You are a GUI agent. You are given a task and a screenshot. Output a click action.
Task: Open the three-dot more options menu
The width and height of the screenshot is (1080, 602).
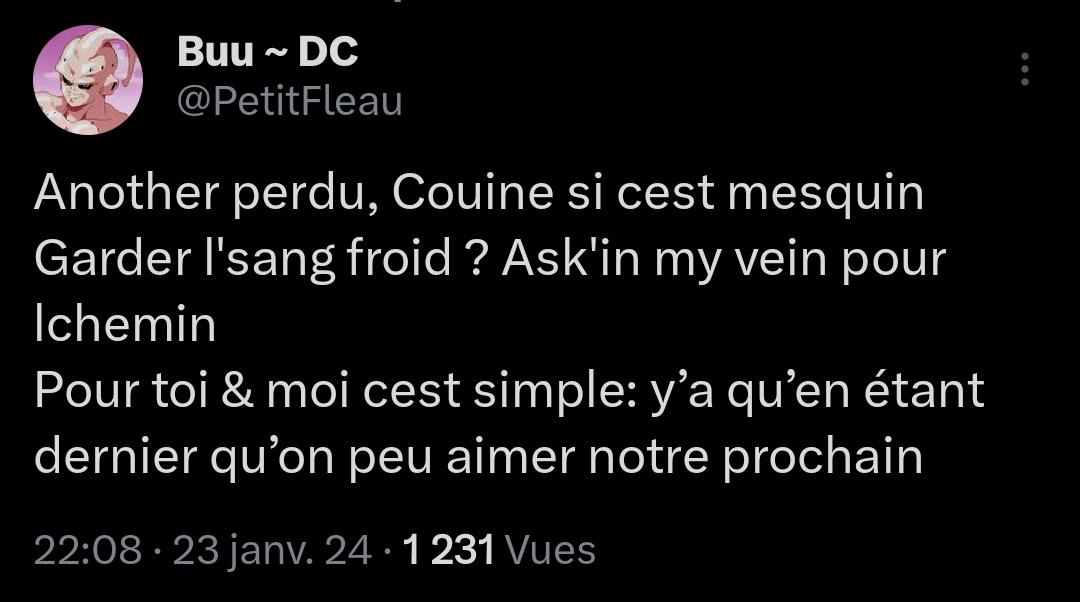coord(1025,69)
